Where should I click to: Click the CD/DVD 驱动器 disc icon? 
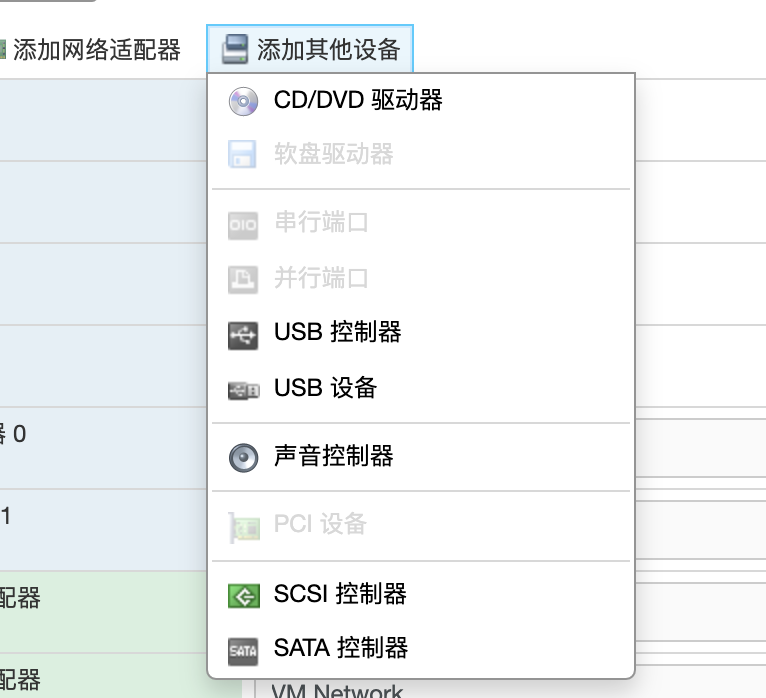(243, 101)
